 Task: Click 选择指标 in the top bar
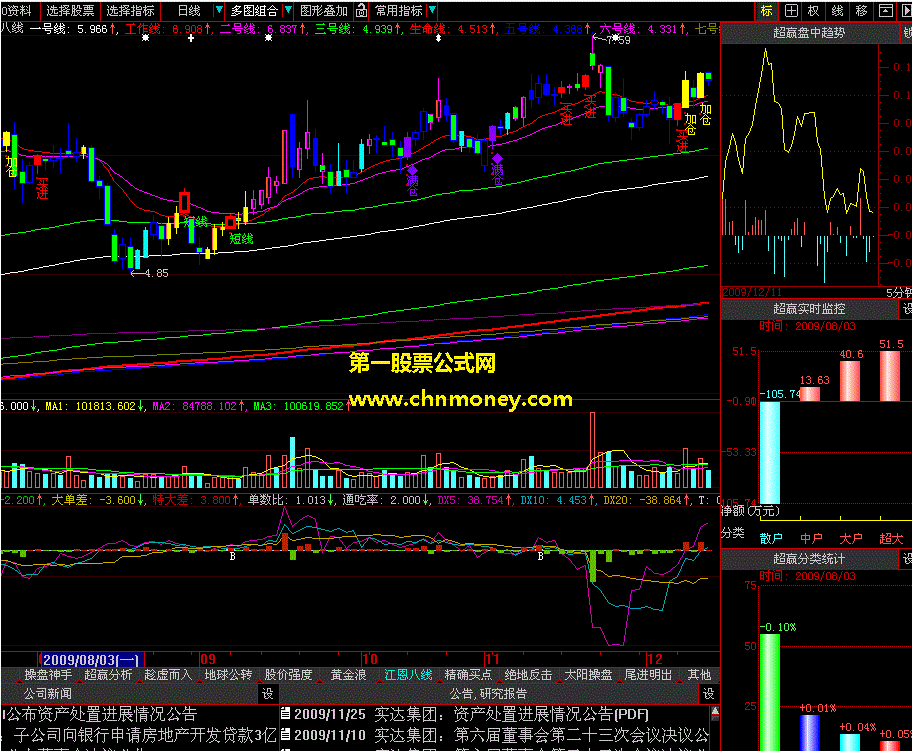[130, 10]
